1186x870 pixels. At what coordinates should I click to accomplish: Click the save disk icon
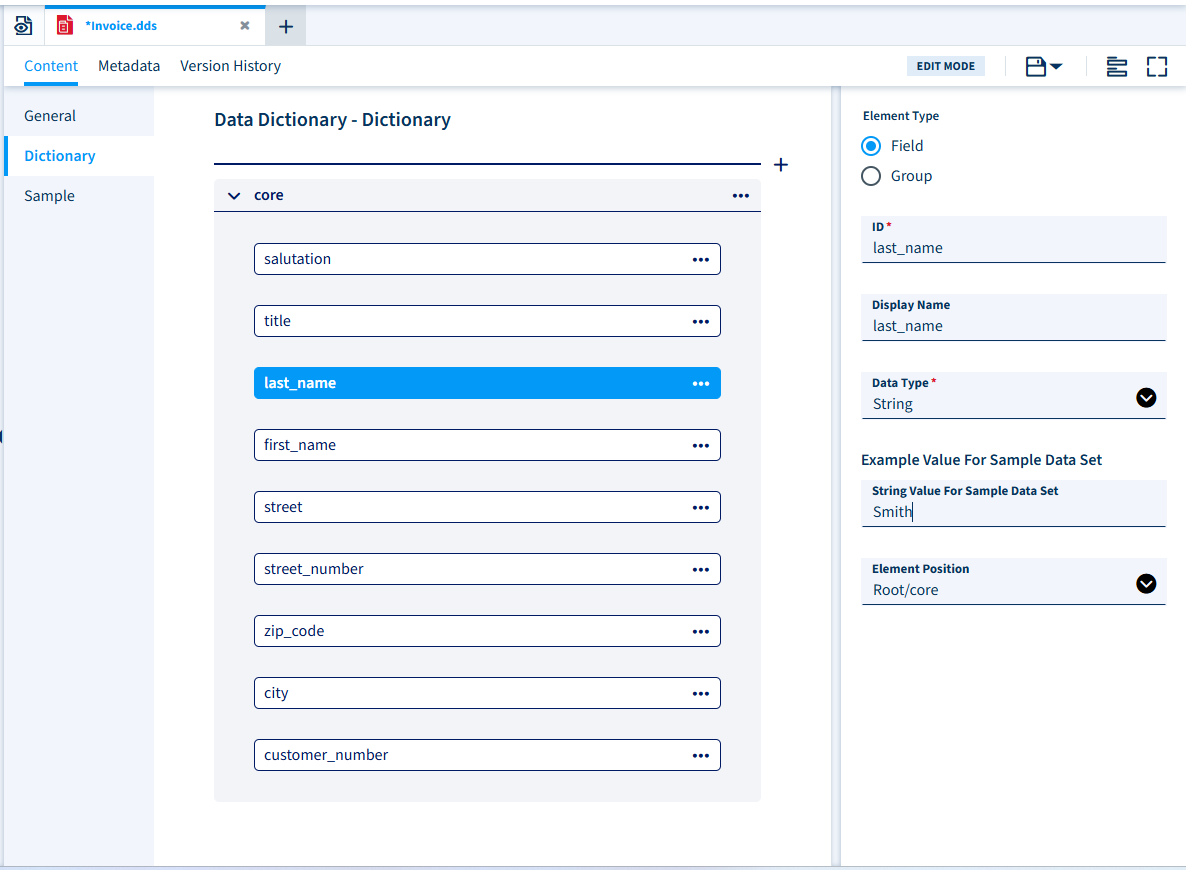click(x=1035, y=67)
